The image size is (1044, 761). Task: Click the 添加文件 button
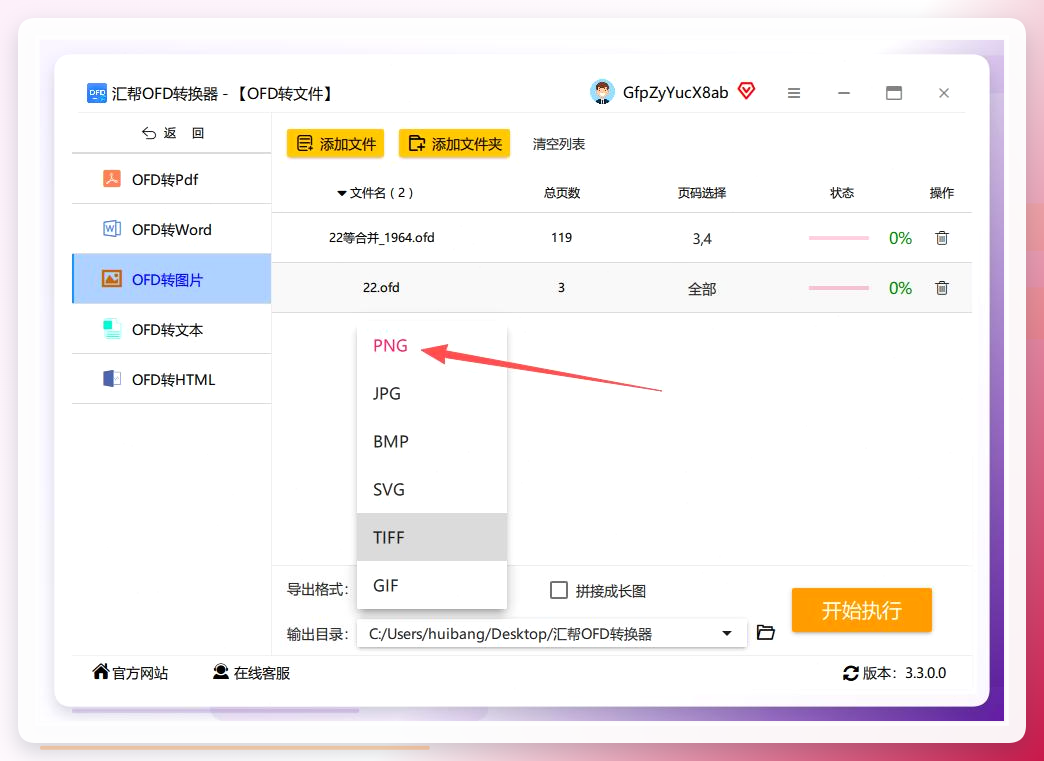click(x=336, y=143)
